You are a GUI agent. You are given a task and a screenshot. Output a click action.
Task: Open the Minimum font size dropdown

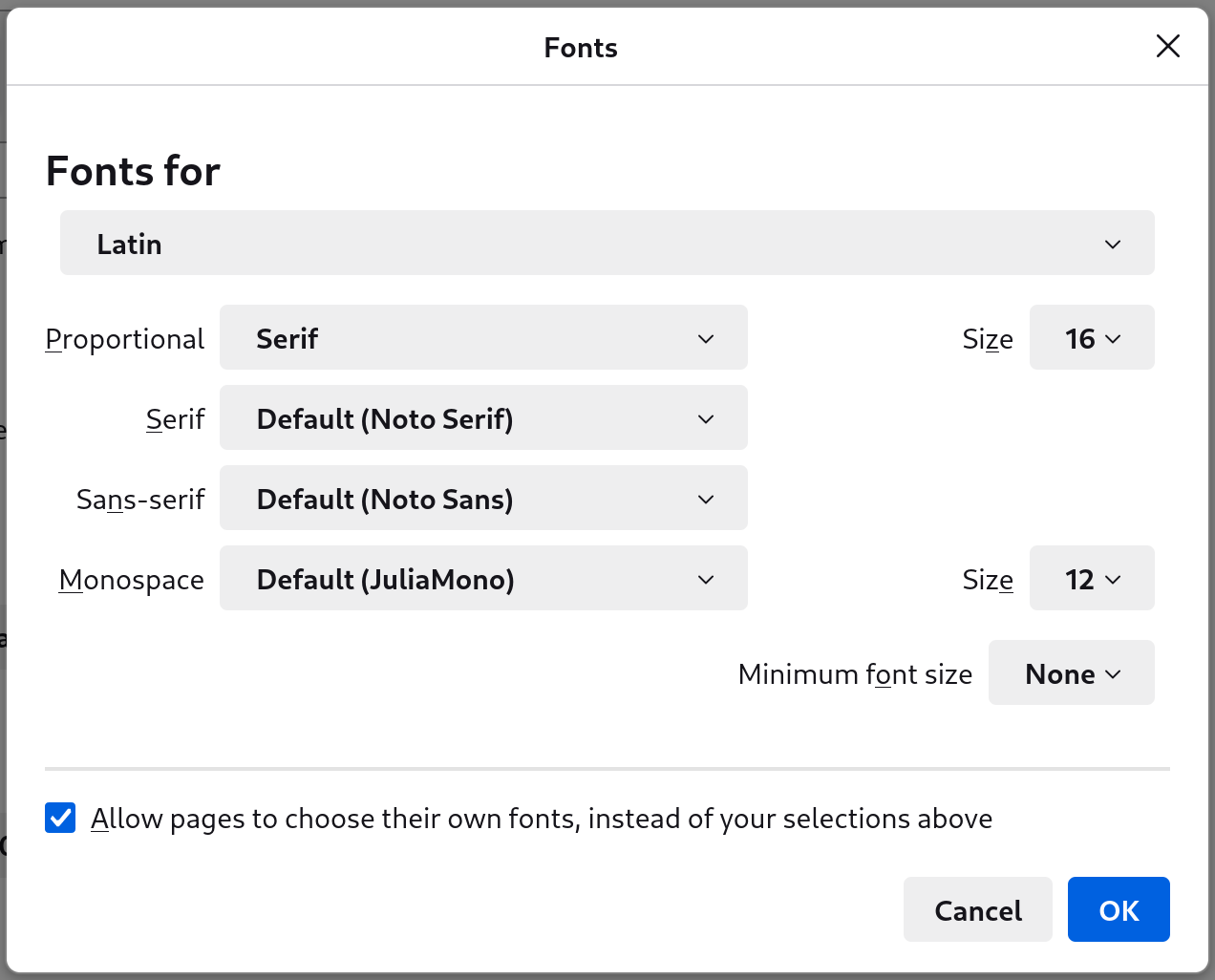1071,672
